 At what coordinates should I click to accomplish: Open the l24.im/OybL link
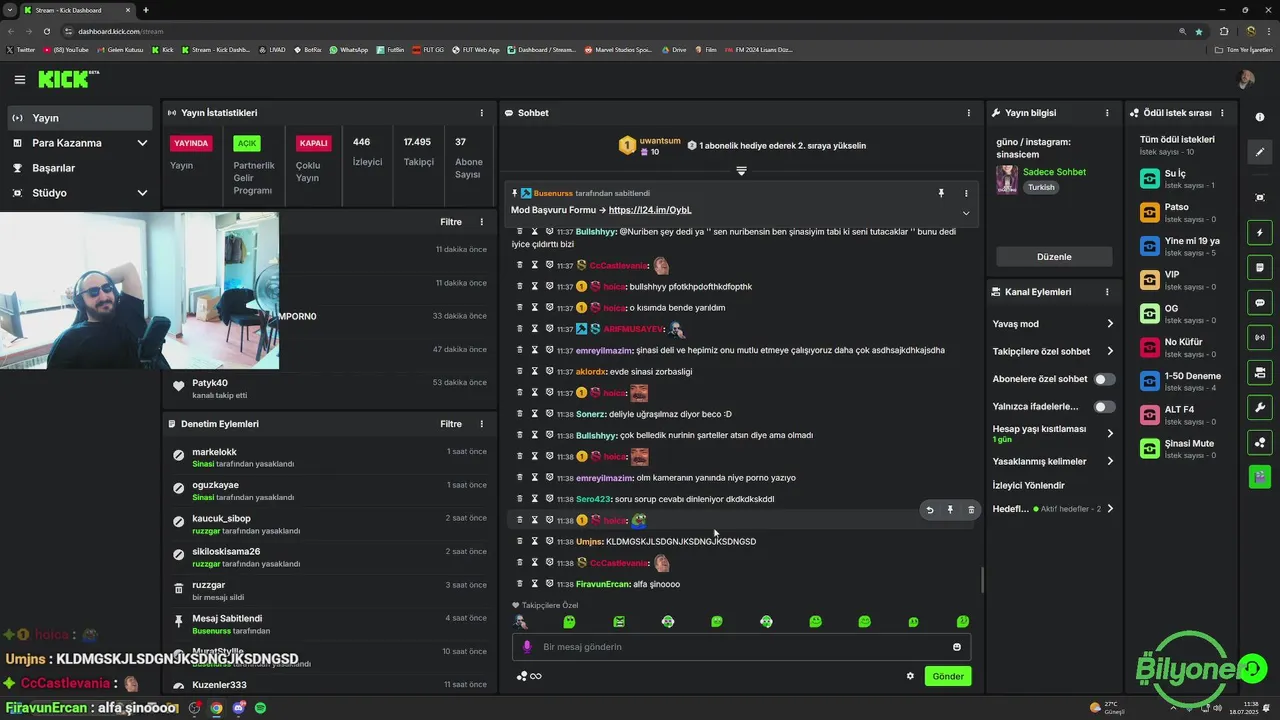(650, 210)
